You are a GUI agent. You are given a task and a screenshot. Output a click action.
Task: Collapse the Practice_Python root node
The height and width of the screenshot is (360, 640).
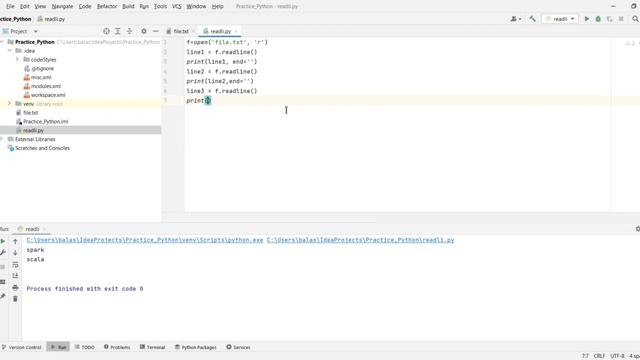click(2, 42)
